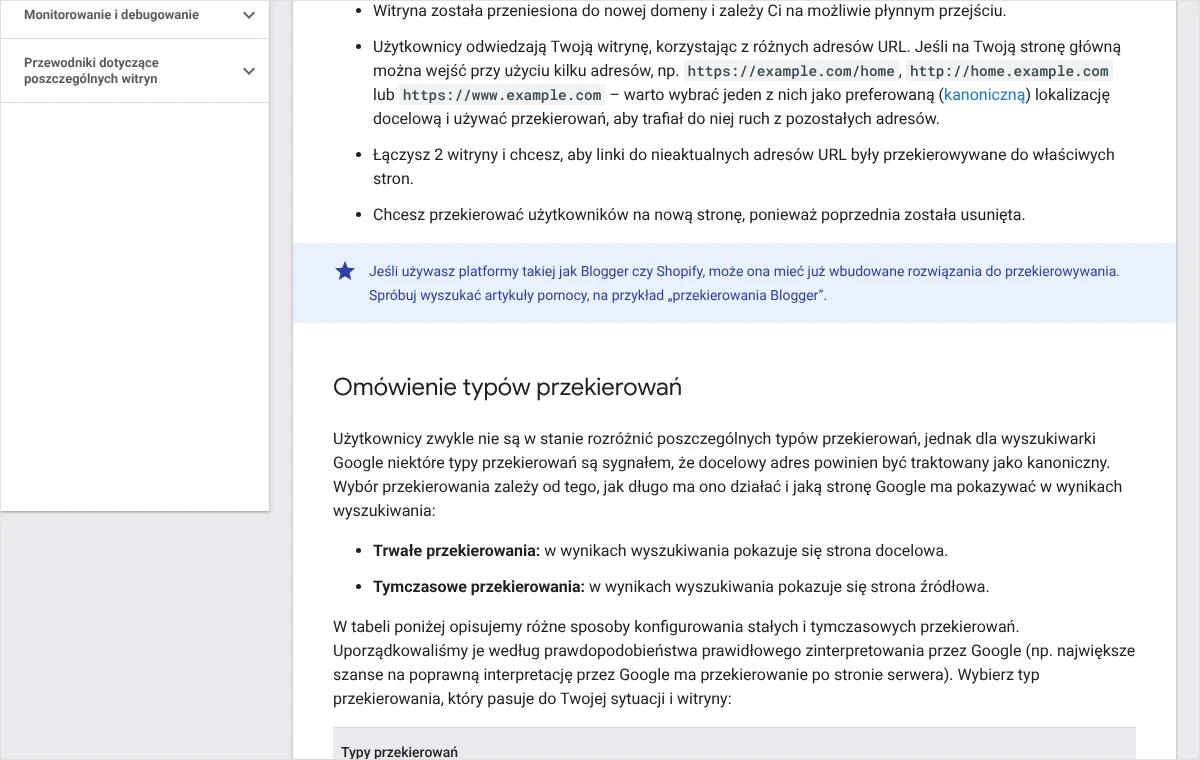Click the Typy przekierowań table header
This screenshot has height=760, width=1200.
pos(399,751)
